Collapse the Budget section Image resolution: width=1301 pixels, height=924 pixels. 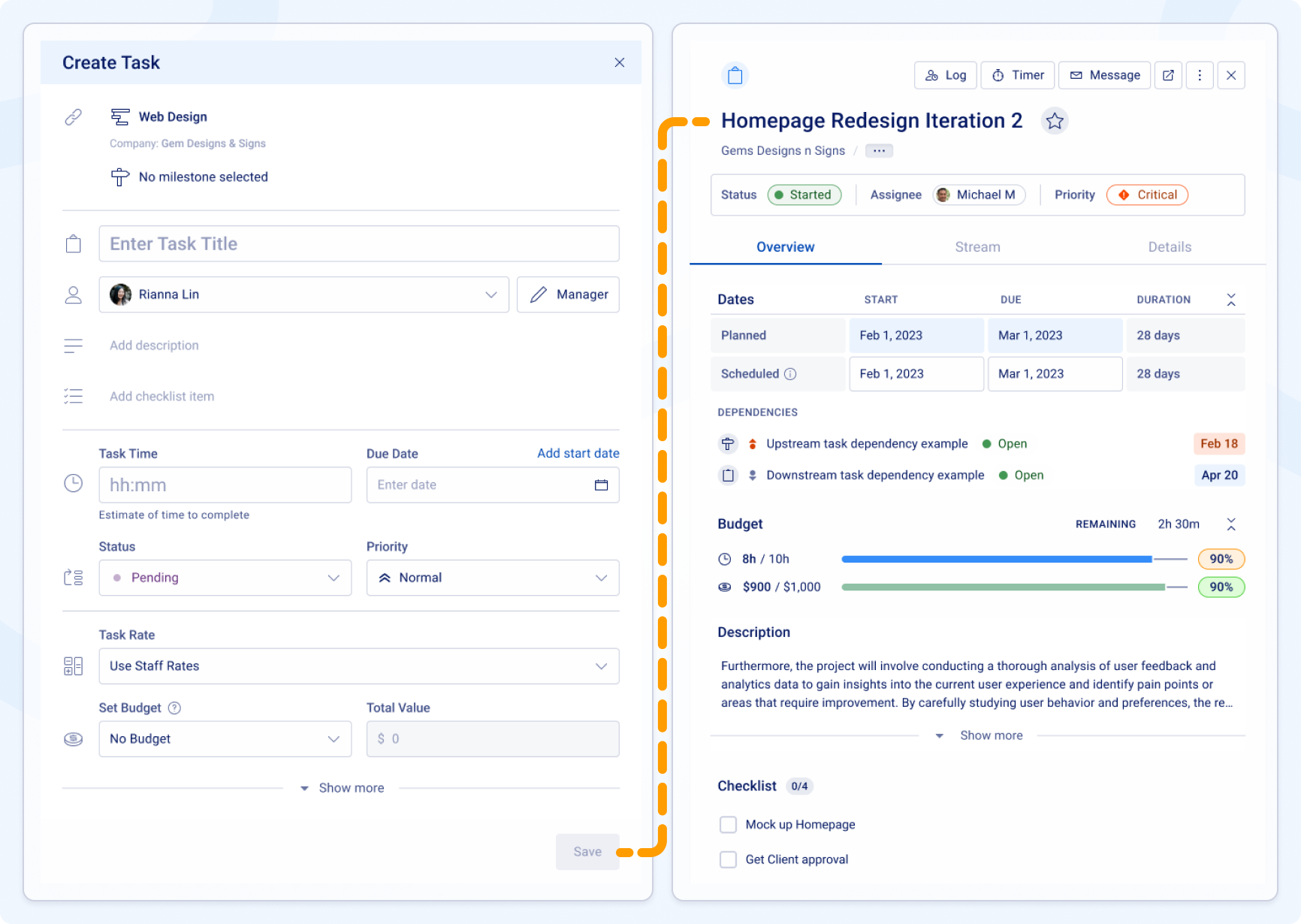[1231, 524]
